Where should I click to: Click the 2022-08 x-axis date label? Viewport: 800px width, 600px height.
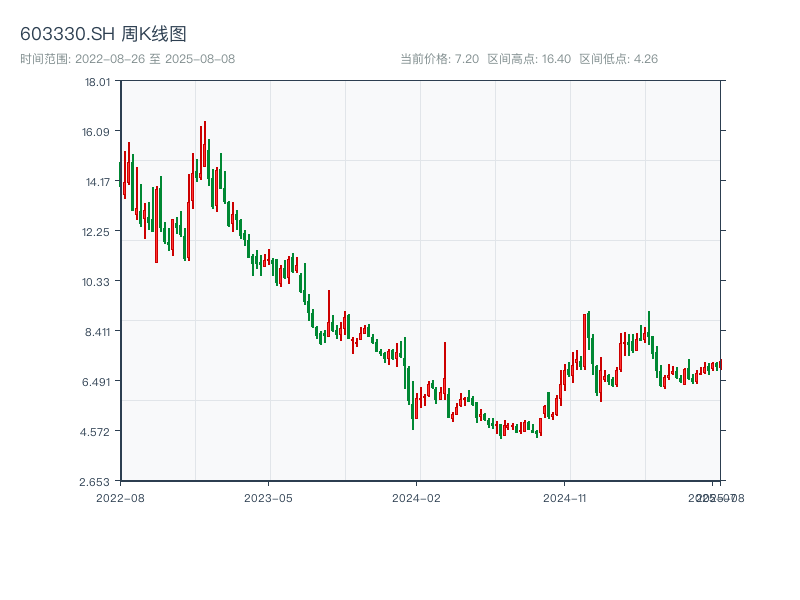click(120, 497)
